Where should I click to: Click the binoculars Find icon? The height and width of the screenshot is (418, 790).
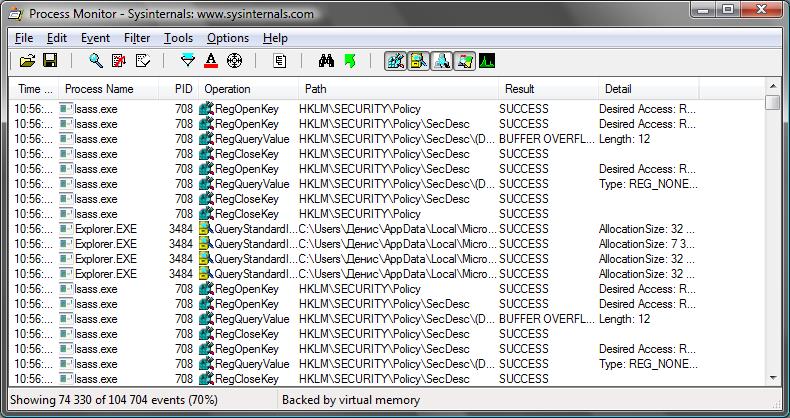click(x=326, y=61)
